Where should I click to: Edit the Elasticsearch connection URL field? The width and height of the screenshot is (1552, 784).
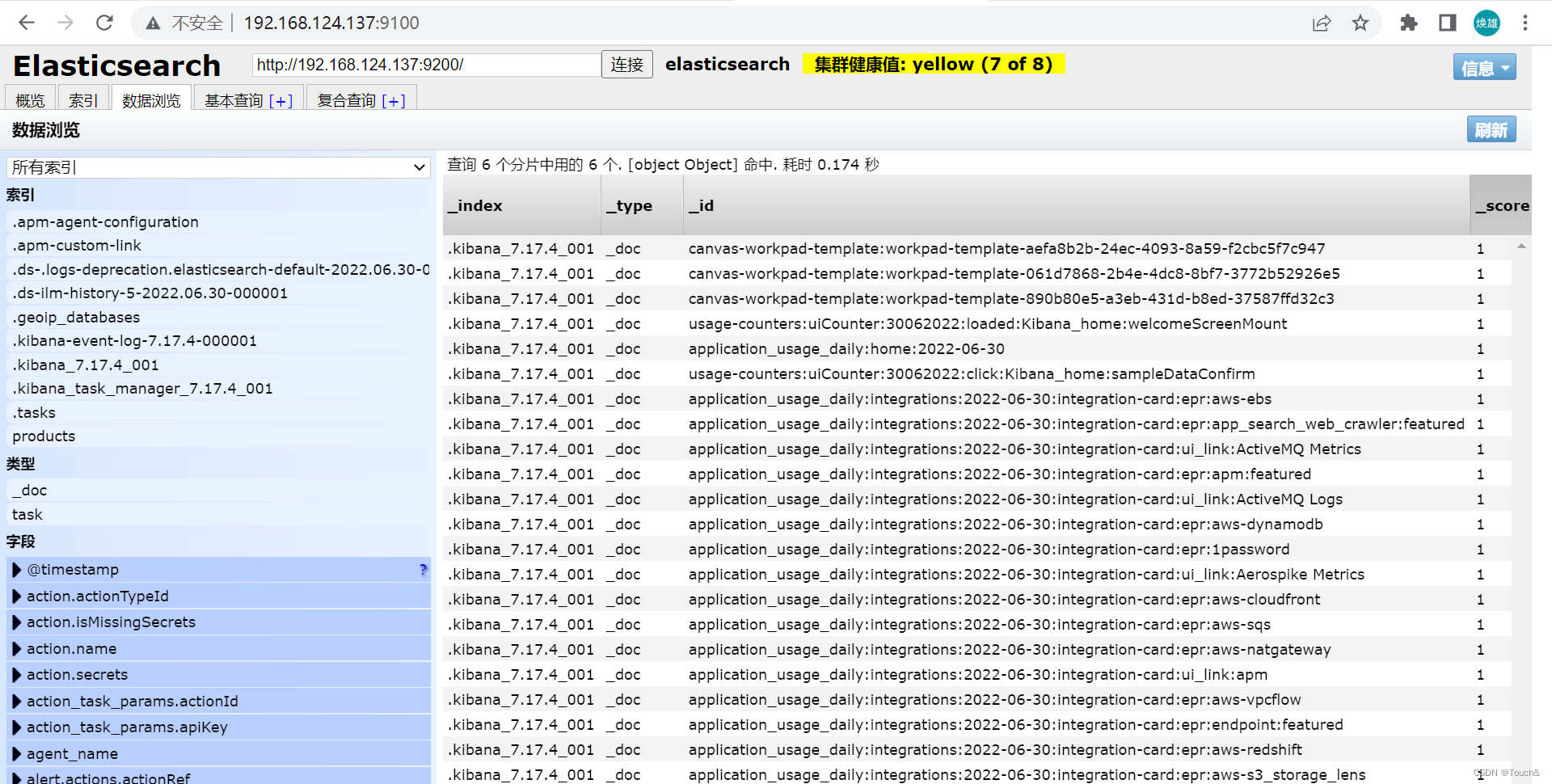click(x=426, y=65)
